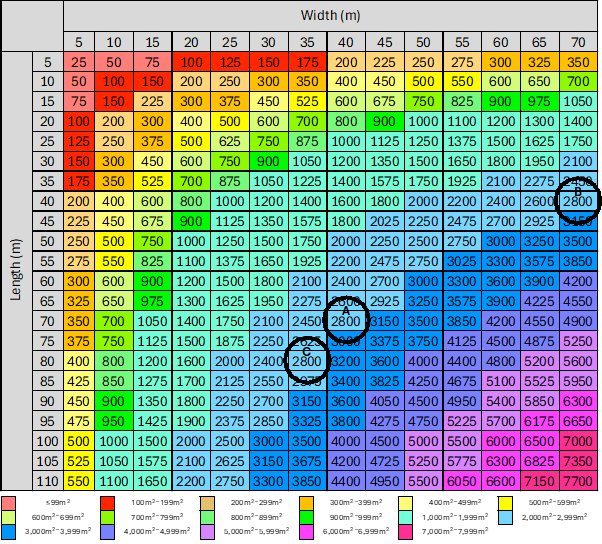The height and width of the screenshot is (544, 602).
Task: Click the cell showing 5100
Action: [x=501, y=381]
